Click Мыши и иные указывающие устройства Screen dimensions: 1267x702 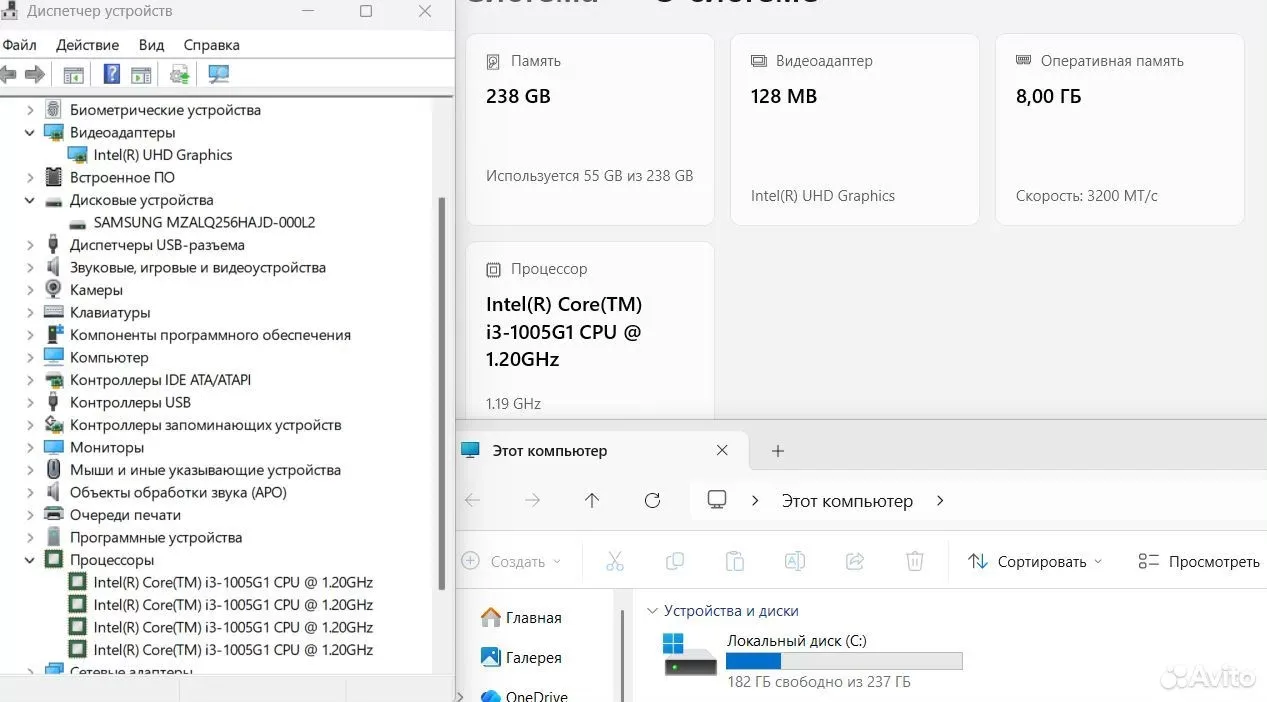click(205, 470)
